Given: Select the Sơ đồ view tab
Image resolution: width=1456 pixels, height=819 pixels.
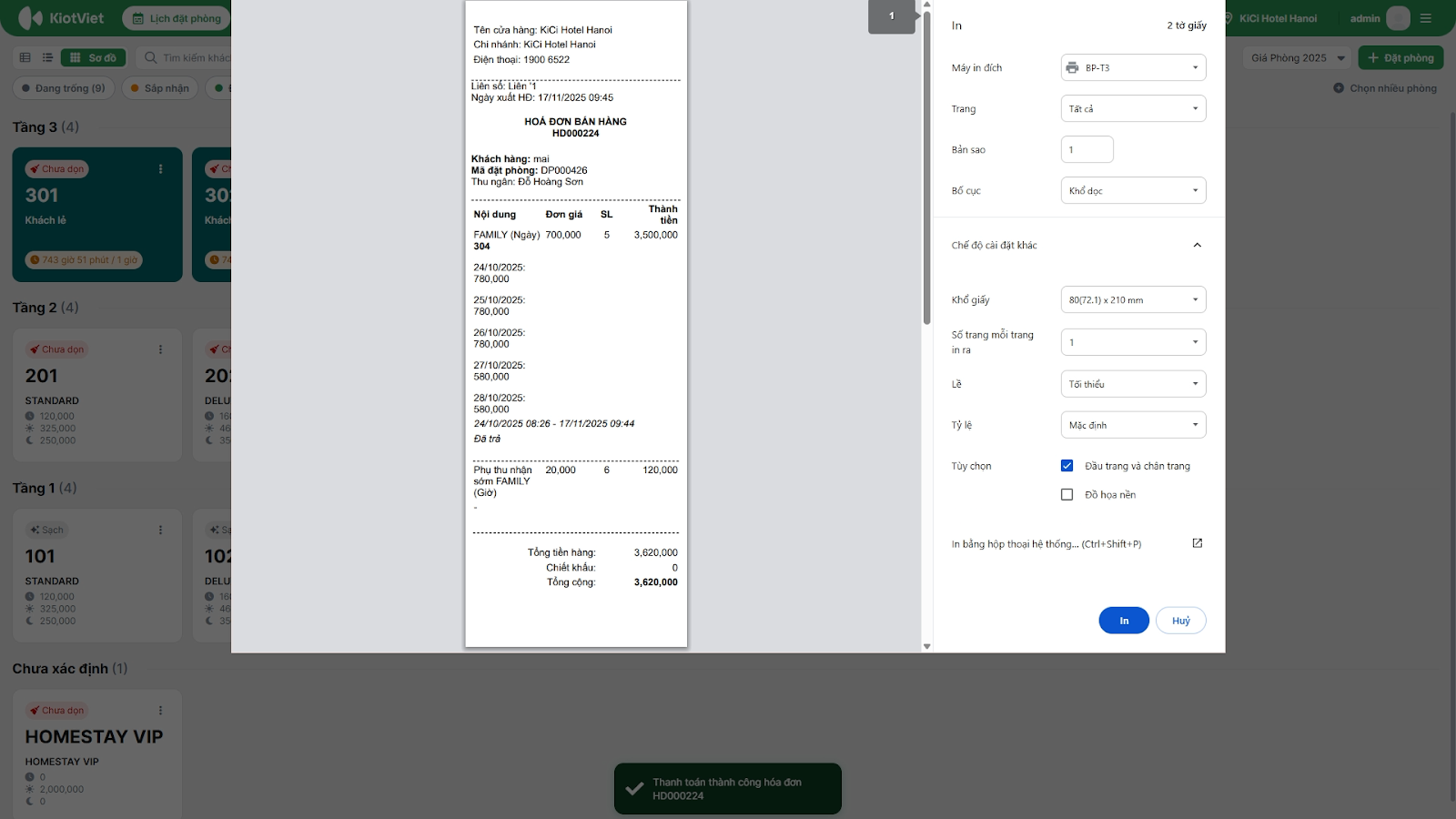Looking at the screenshot, I should [93, 57].
